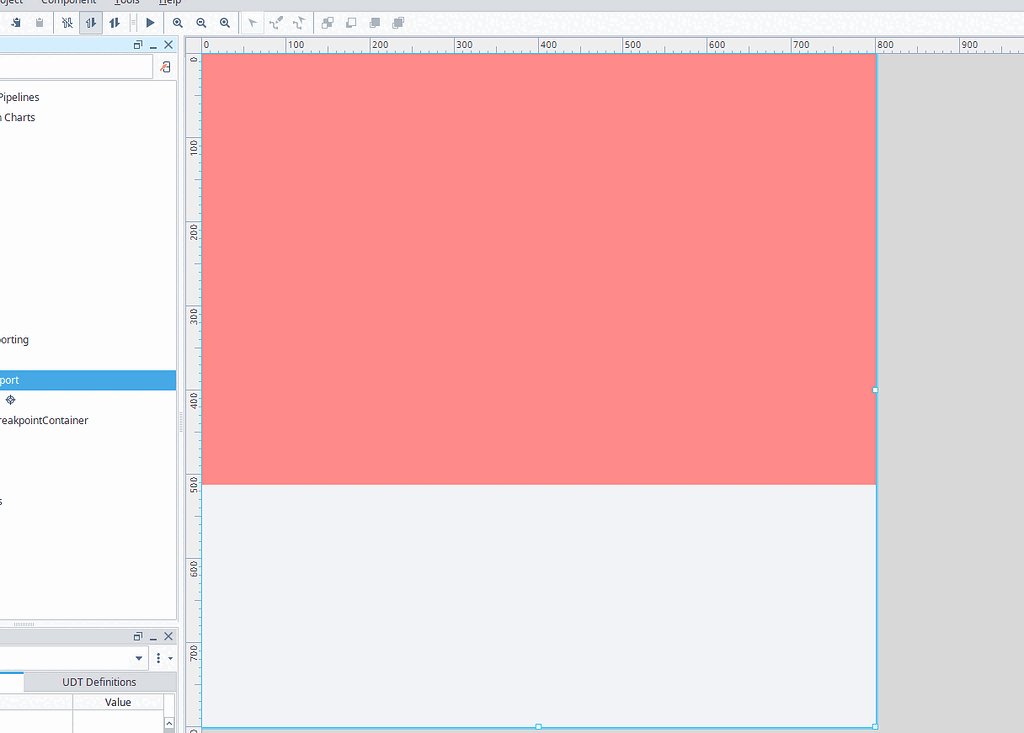The image size is (1024, 733).
Task: Click the Zoom Out magnifier icon
Action: [x=201, y=22]
